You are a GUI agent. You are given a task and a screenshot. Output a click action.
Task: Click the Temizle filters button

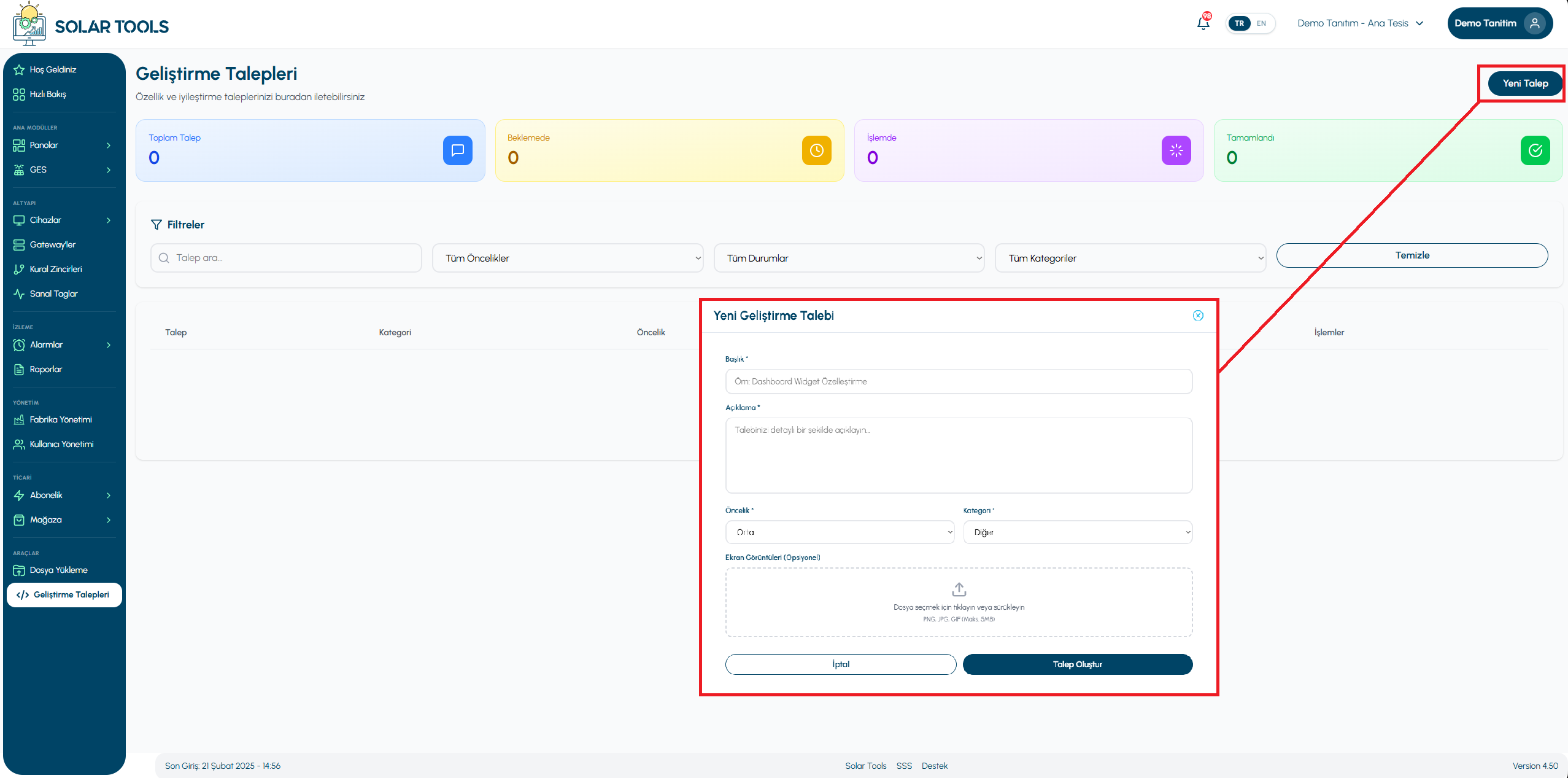pyautogui.click(x=1412, y=255)
